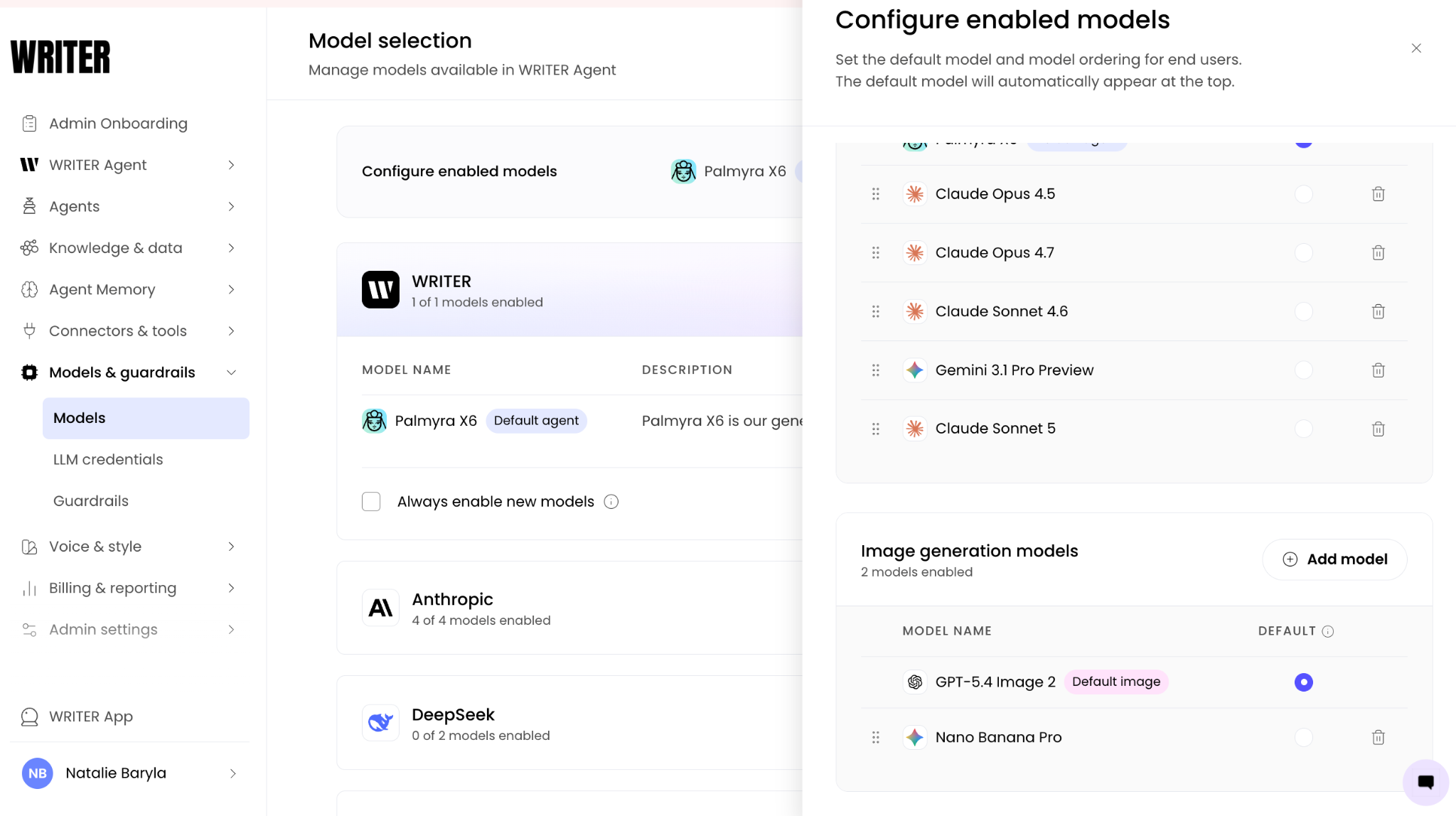The width and height of the screenshot is (1456, 816).
Task: Expand the WRITER Agent sidebar section
Action: coord(231,165)
